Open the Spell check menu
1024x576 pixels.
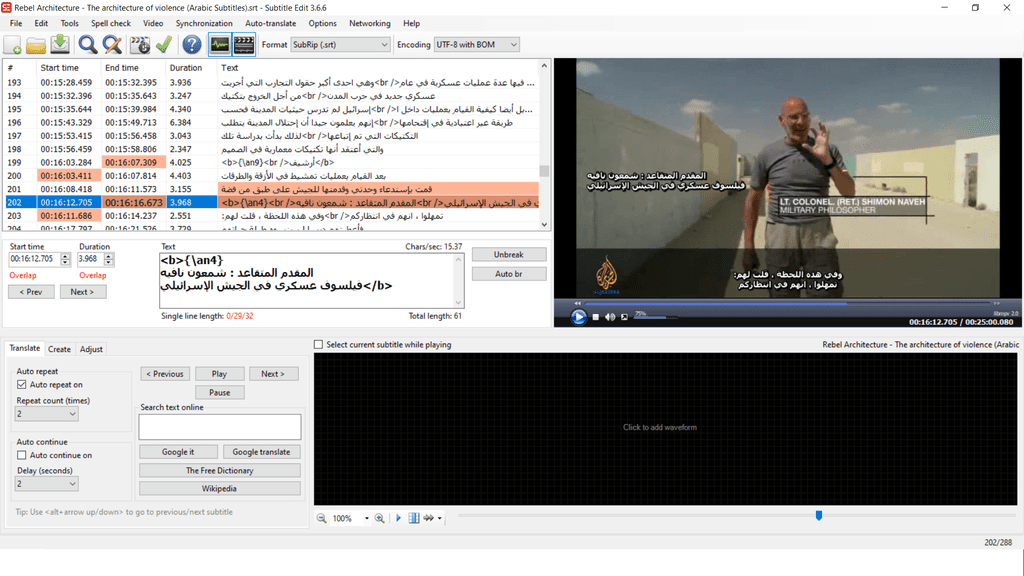click(111, 23)
